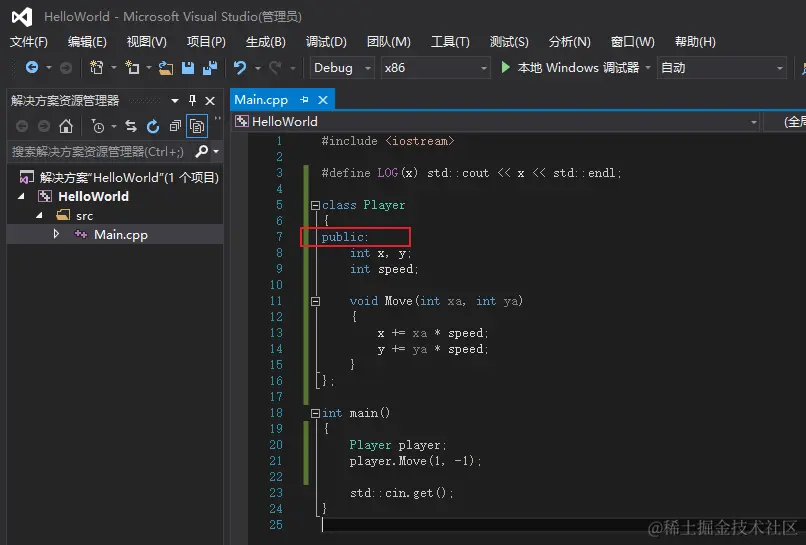The height and width of the screenshot is (545, 806).
Task: Click '#include <iostream>' line
Action: pos(388,141)
